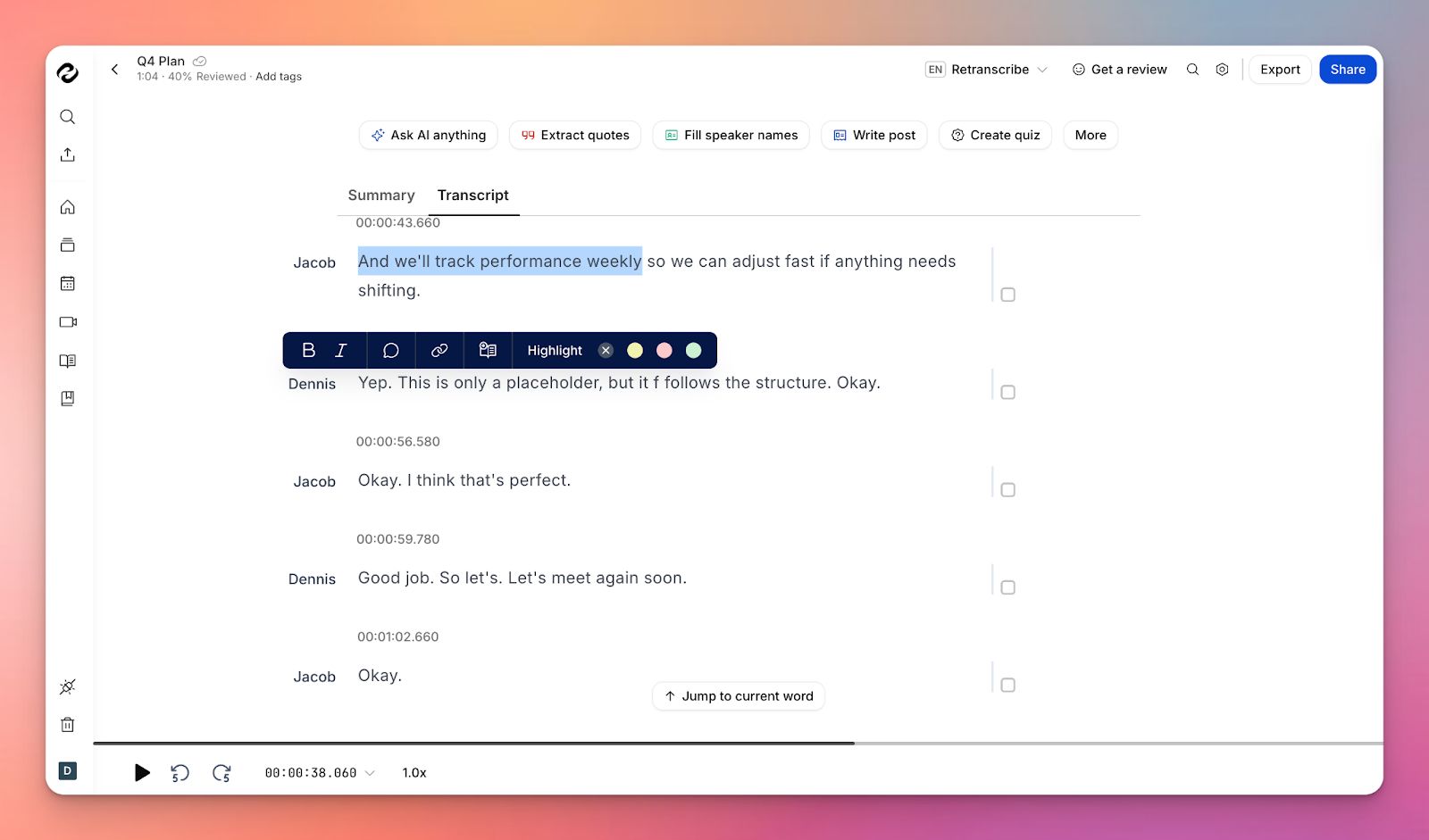Open the upload panel in the sidebar

click(67, 154)
